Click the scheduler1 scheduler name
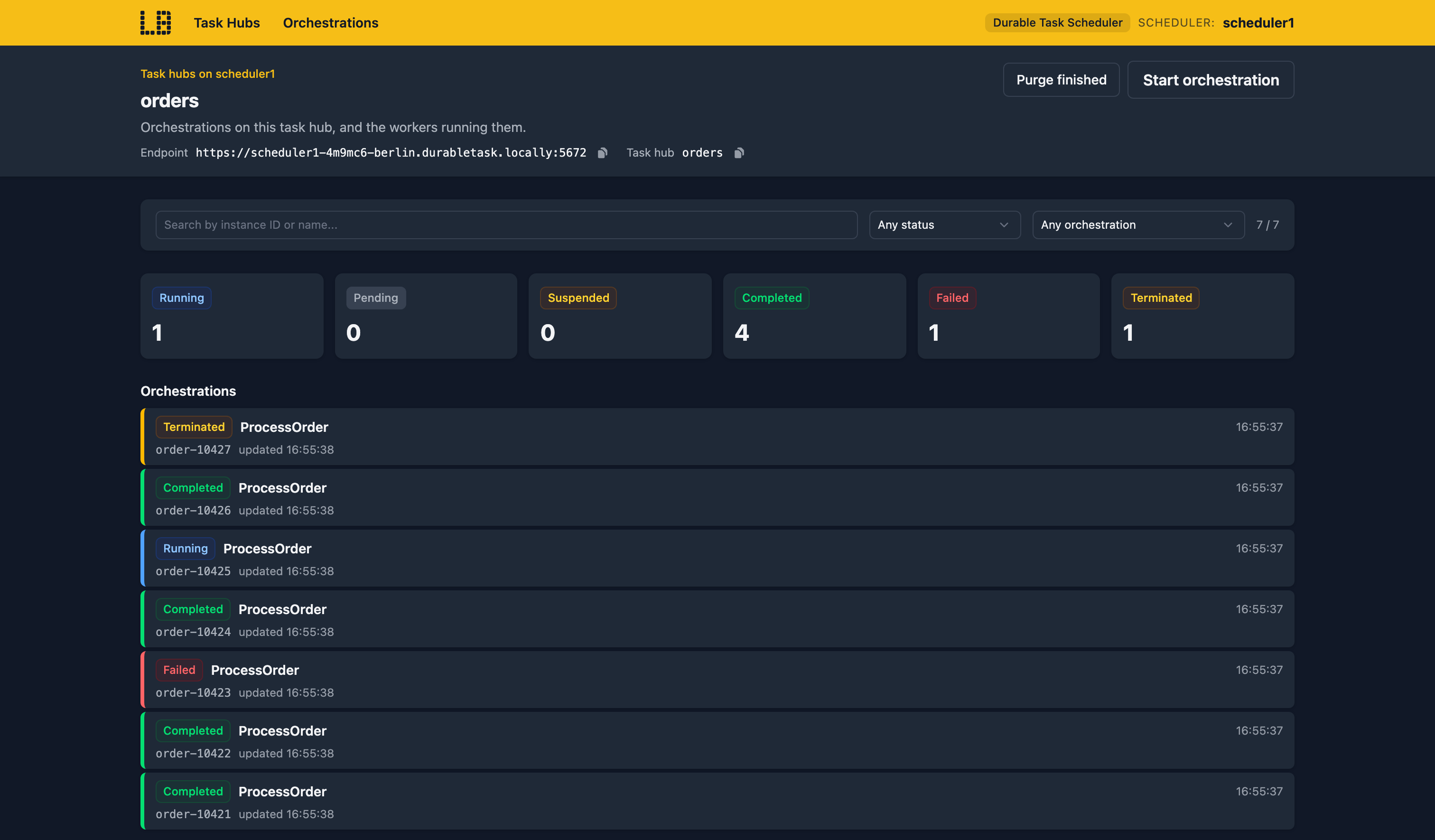 1258,23
